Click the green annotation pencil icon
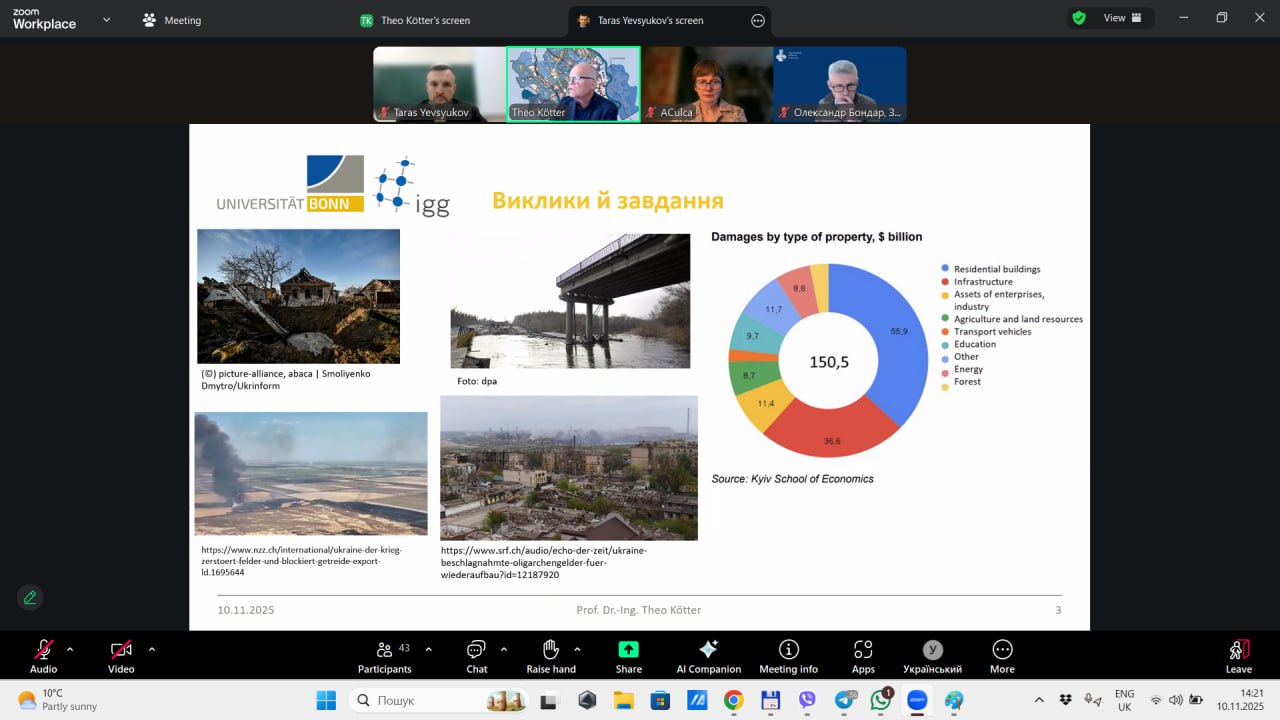The height and width of the screenshot is (720, 1280). click(x=30, y=597)
